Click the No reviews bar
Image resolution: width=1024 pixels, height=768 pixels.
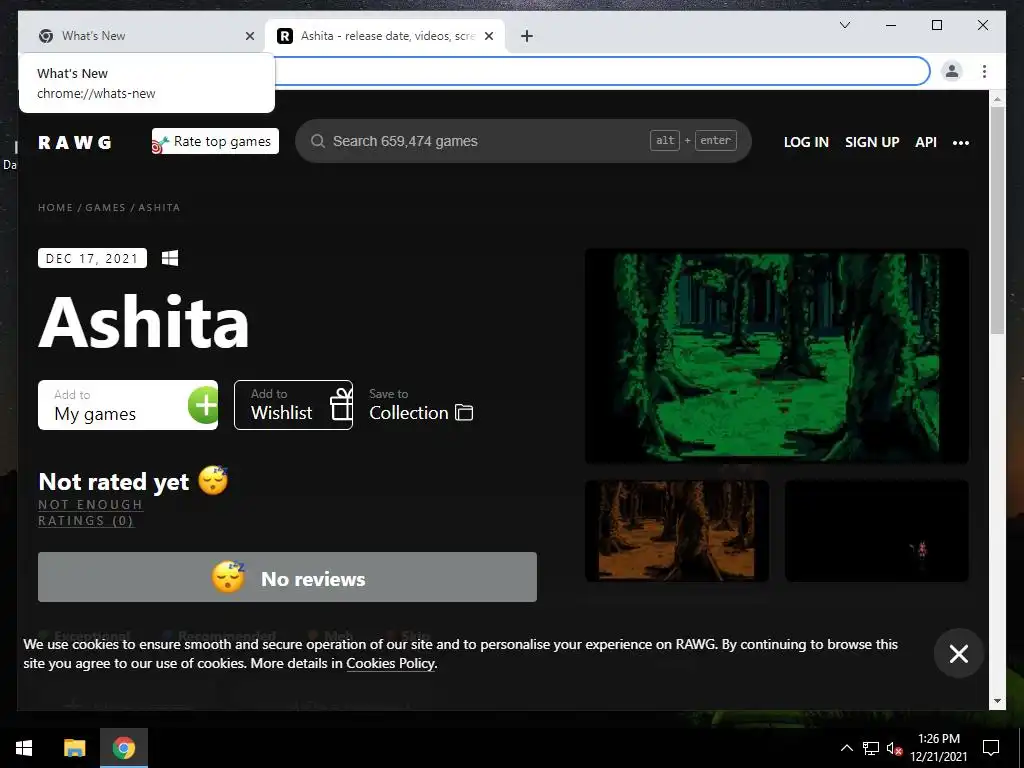click(287, 577)
